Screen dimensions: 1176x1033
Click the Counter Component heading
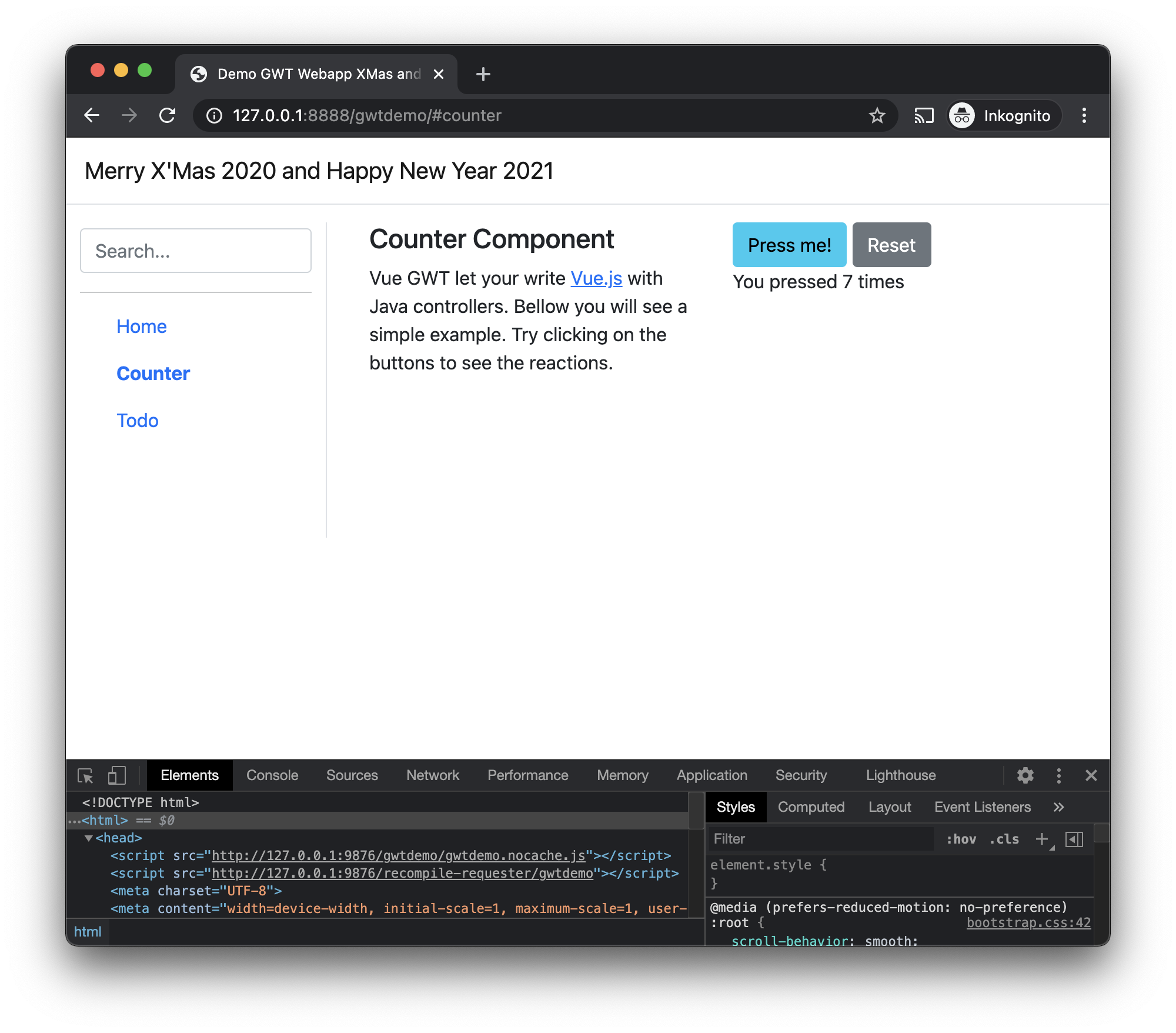(492, 239)
